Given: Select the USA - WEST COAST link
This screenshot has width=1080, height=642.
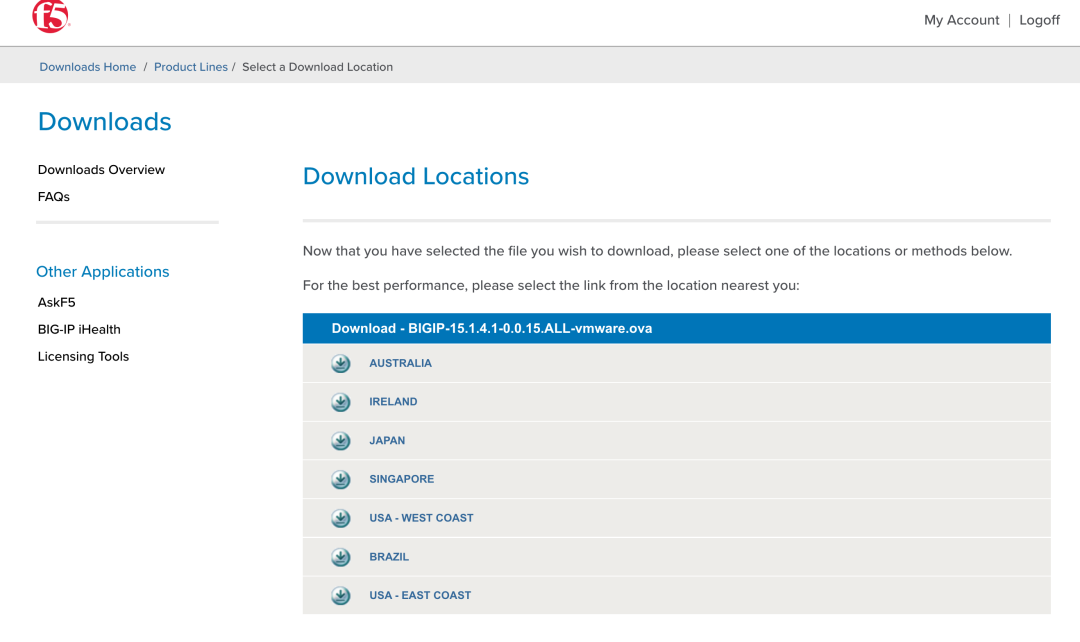Looking at the screenshot, I should point(422,518).
